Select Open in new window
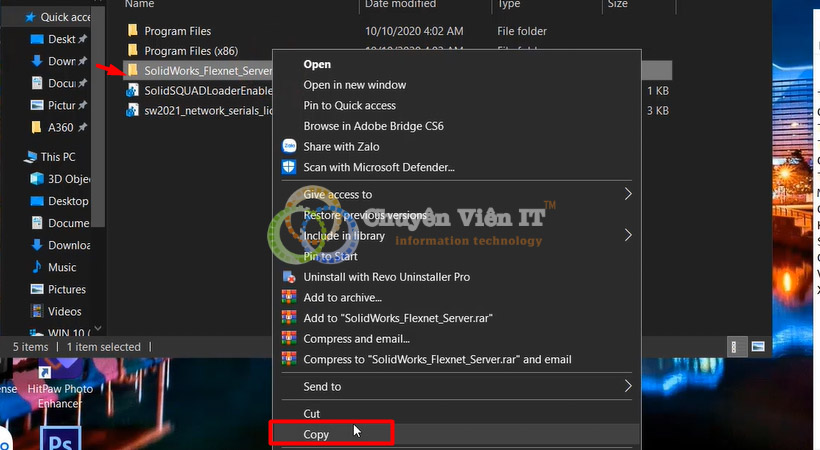 354,85
